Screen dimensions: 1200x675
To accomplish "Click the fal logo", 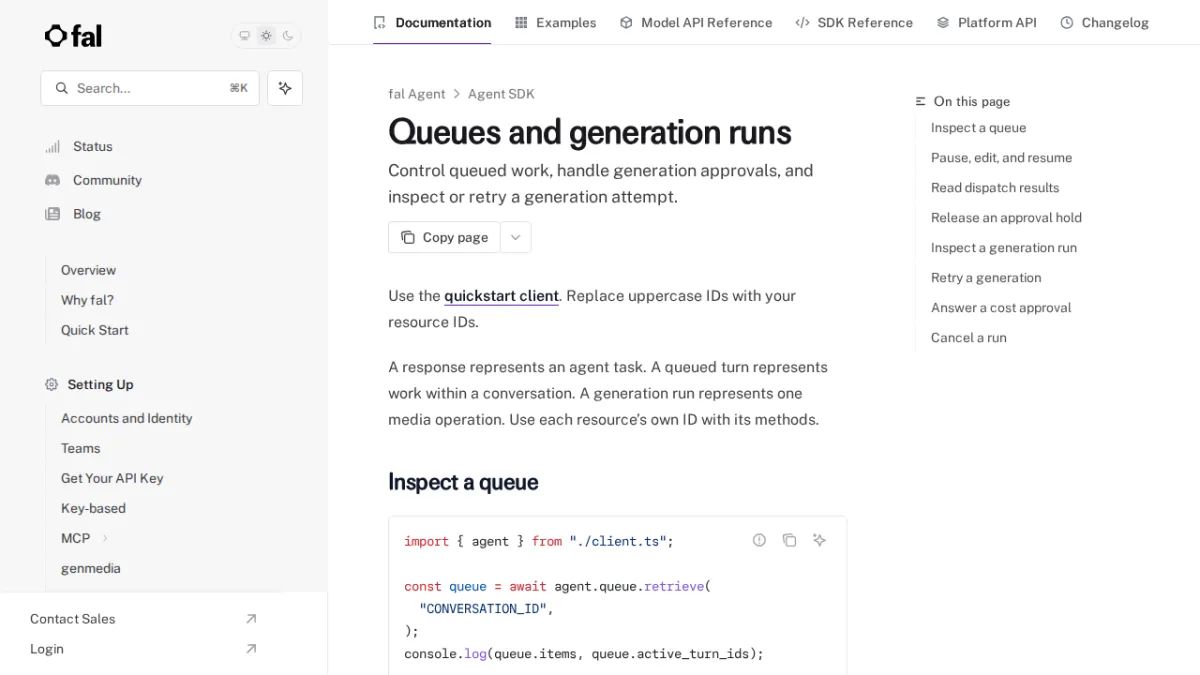I will tap(73, 36).
